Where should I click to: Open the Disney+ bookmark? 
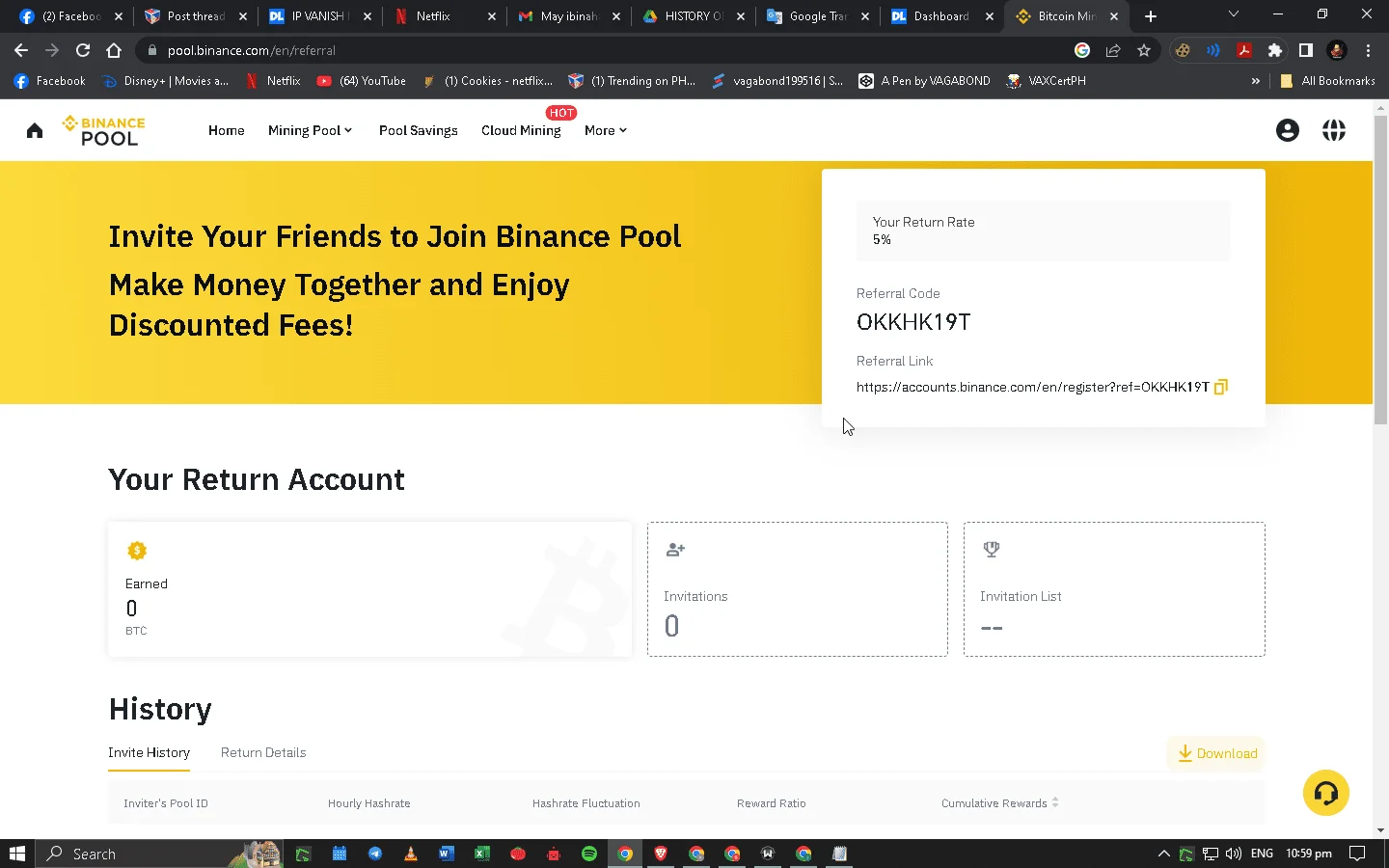165,81
